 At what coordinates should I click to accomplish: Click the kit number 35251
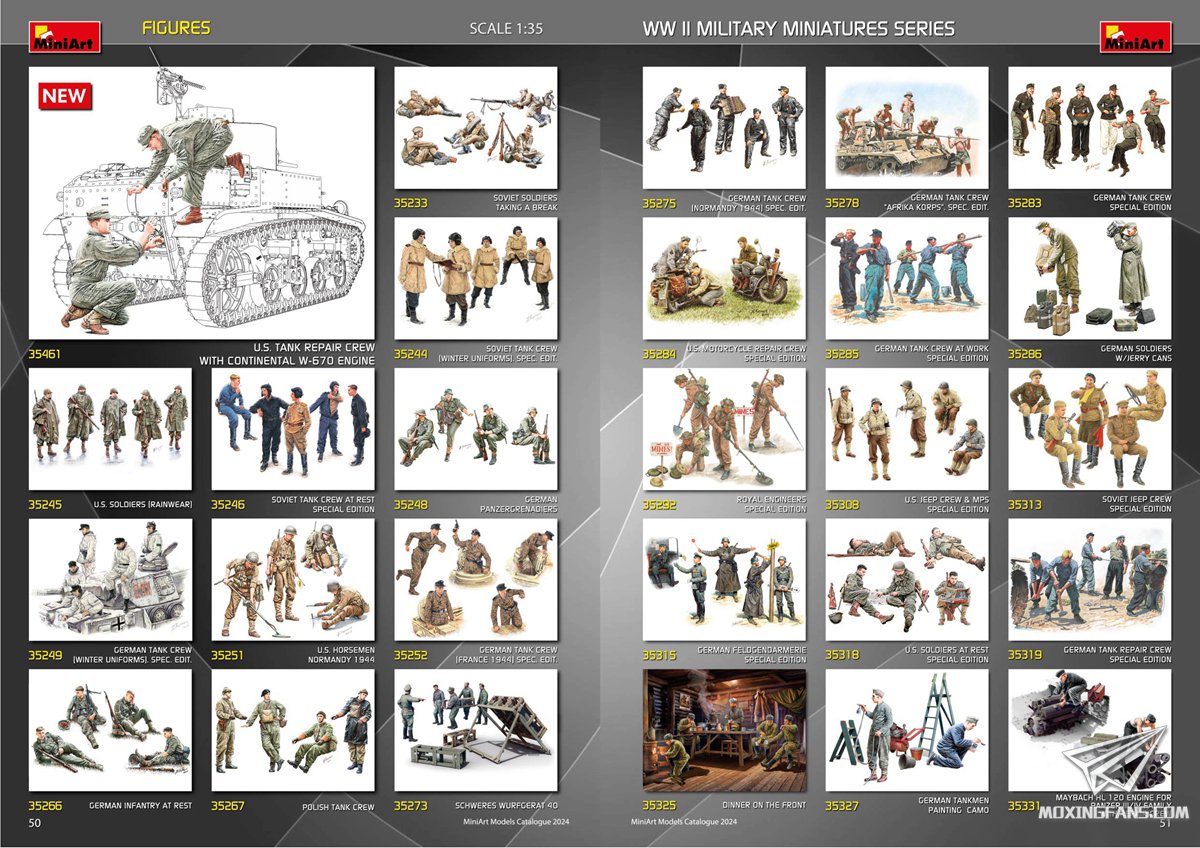(x=228, y=656)
